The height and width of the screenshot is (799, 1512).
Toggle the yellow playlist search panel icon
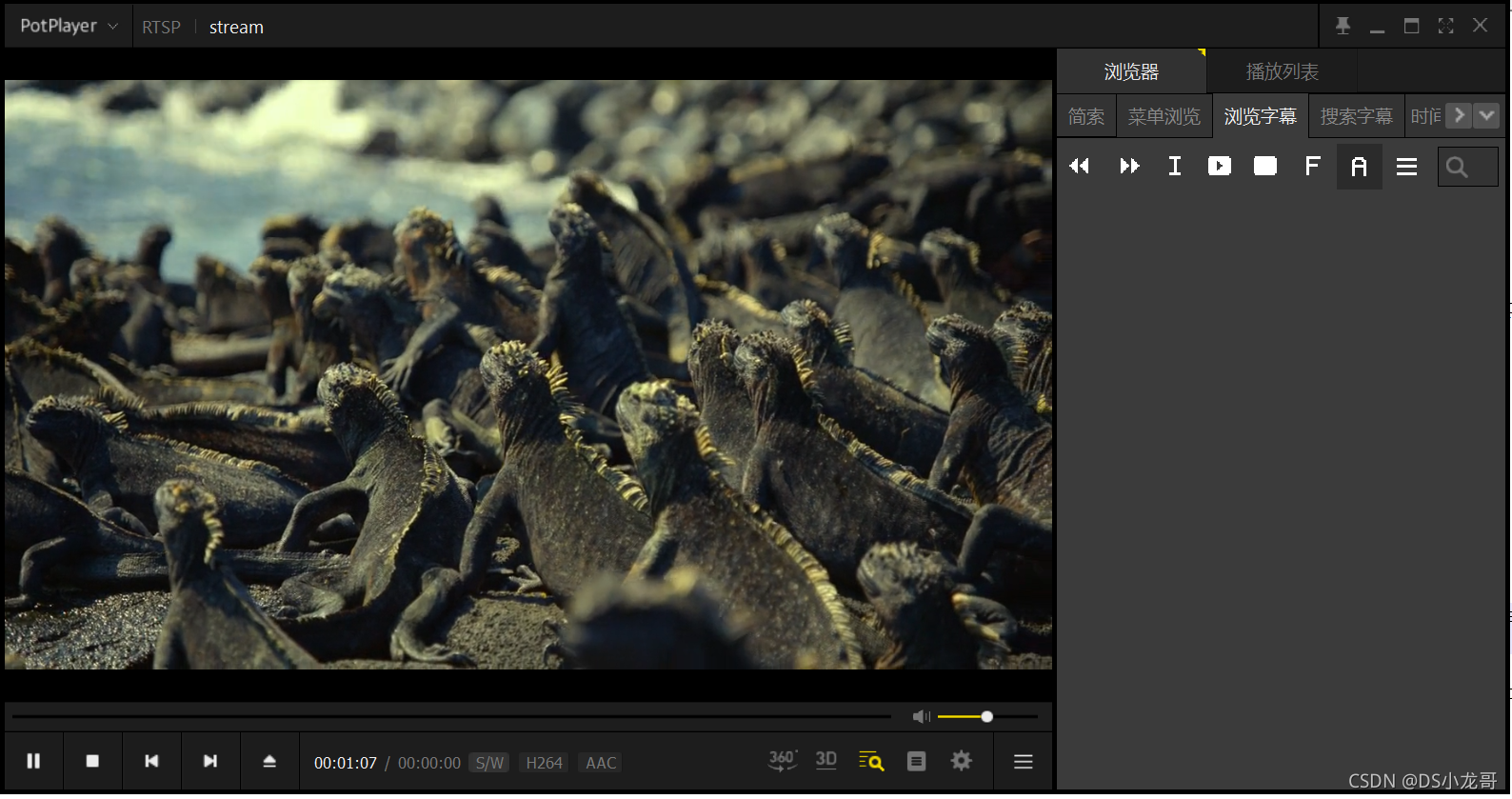(871, 761)
